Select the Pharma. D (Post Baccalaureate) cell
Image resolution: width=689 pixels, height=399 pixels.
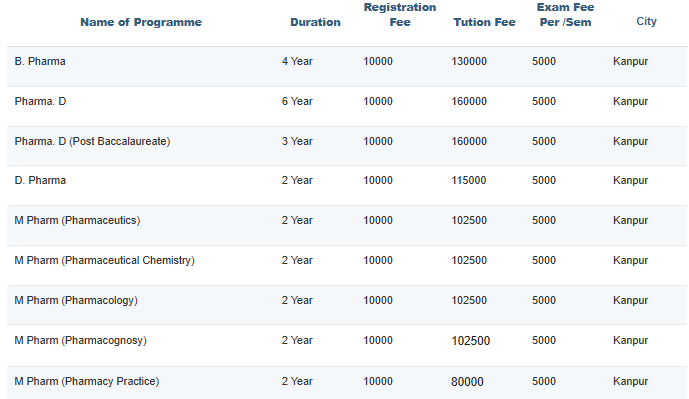(92, 141)
